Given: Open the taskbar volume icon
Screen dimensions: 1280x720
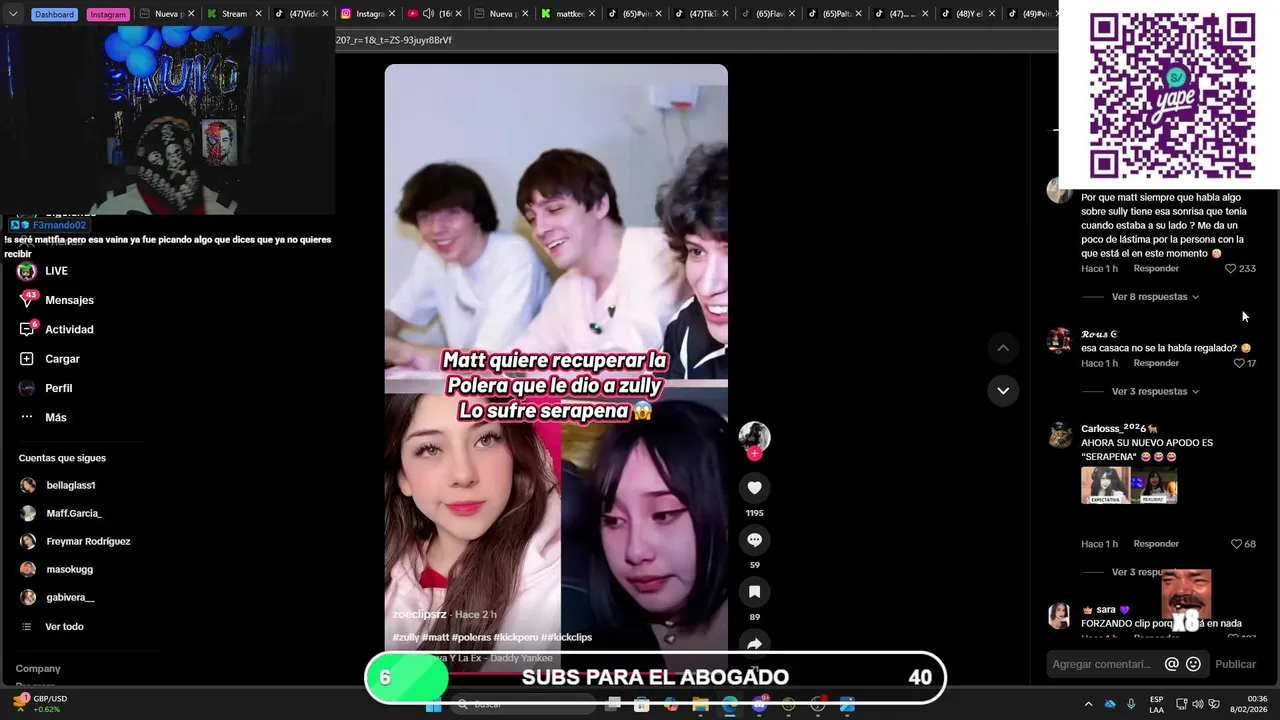Looking at the screenshot, I should pos(1198,704).
